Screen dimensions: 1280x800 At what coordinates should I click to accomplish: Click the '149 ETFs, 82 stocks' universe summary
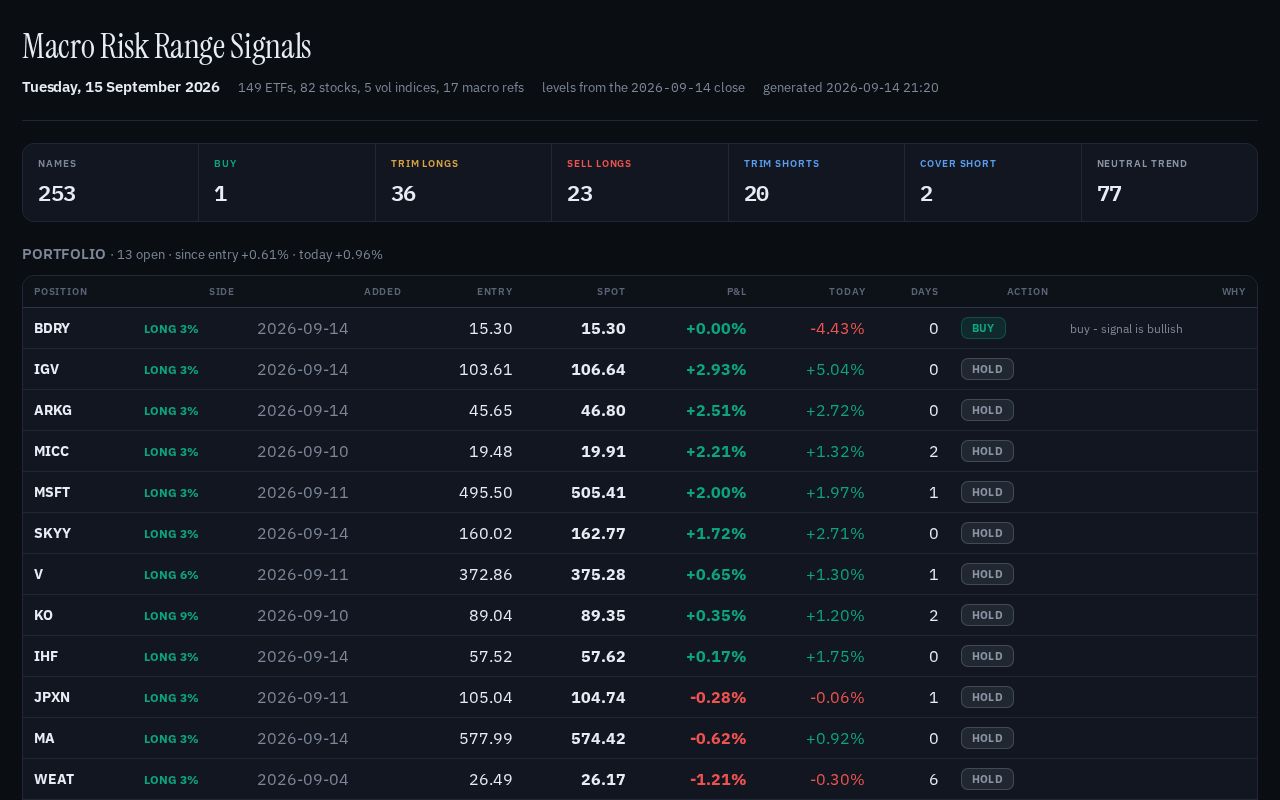click(381, 88)
